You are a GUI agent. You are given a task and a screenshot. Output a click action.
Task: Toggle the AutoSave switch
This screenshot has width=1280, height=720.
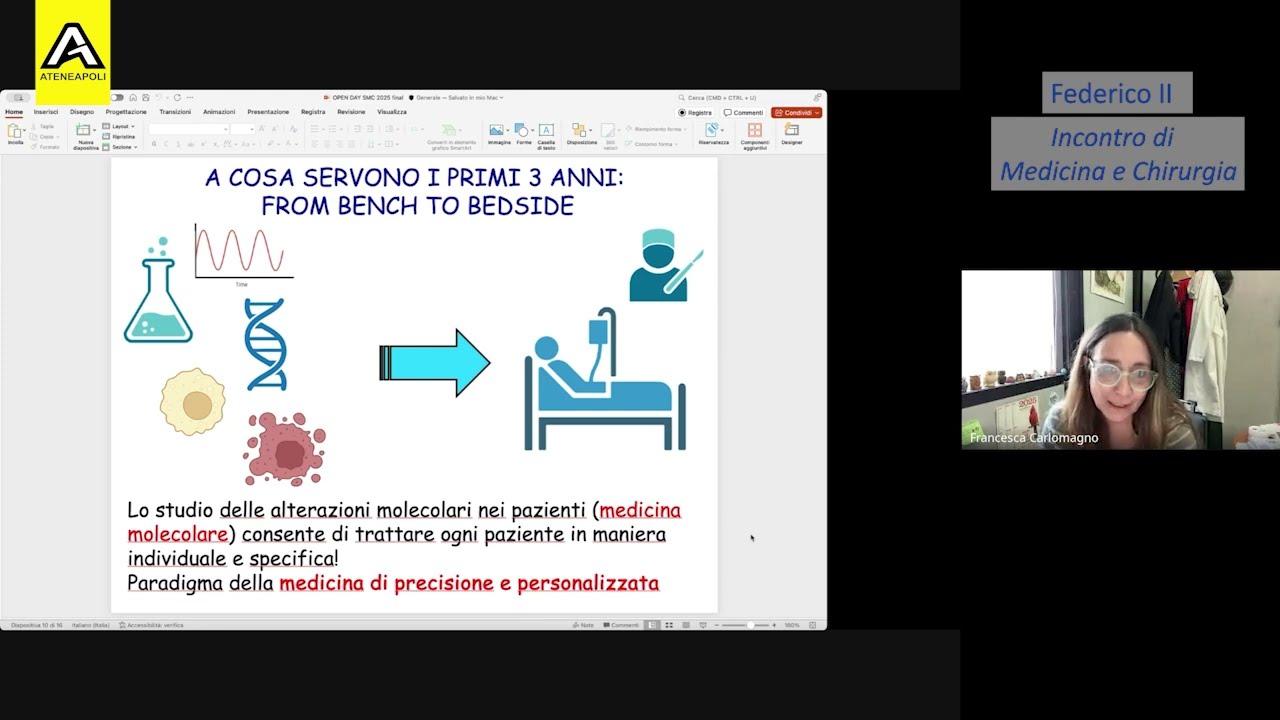[117, 98]
